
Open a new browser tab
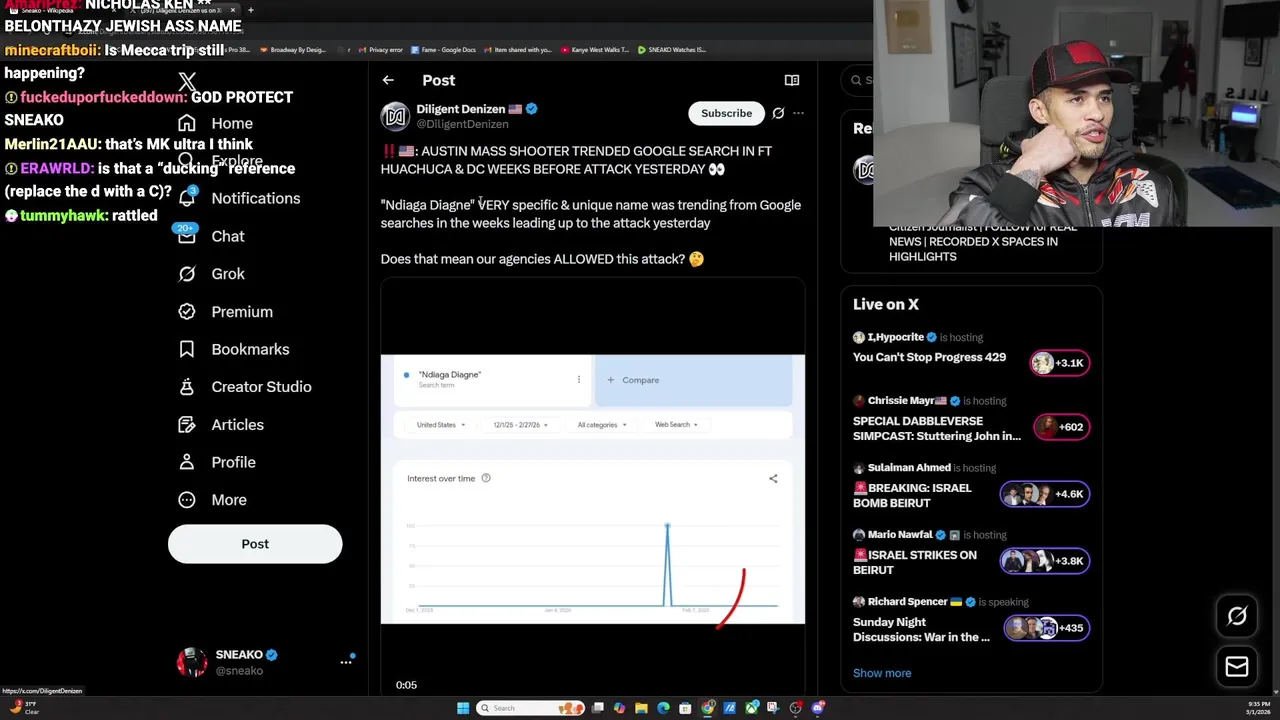(250, 10)
